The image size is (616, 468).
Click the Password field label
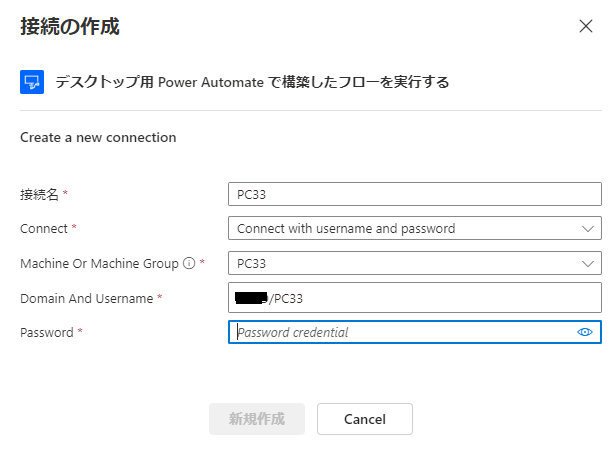[46, 332]
